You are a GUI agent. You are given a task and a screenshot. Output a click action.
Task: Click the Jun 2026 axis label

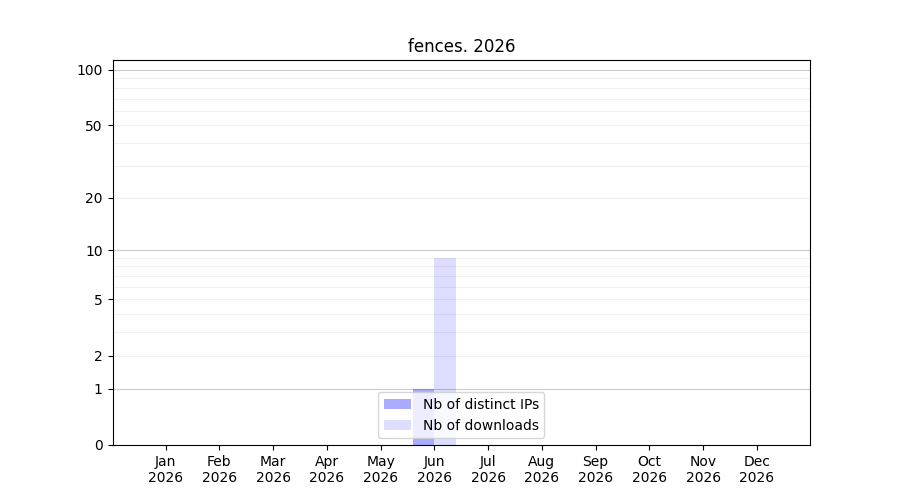[x=435, y=469]
